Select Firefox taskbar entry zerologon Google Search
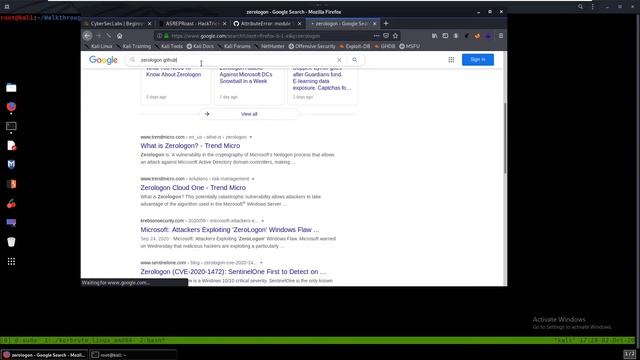This screenshot has width=640, height=360. (x=44, y=355)
